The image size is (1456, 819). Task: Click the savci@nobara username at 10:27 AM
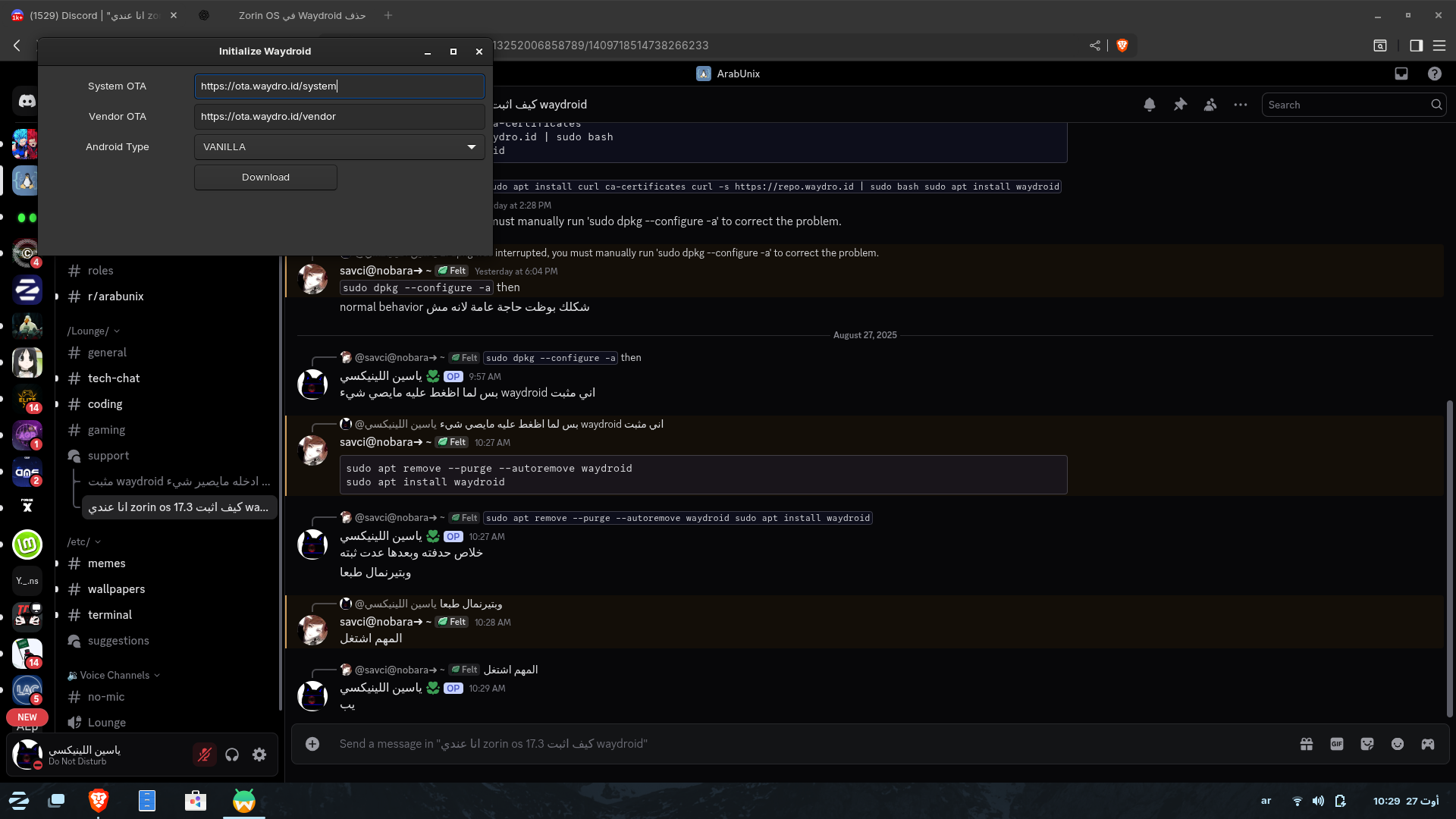pyautogui.click(x=385, y=442)
